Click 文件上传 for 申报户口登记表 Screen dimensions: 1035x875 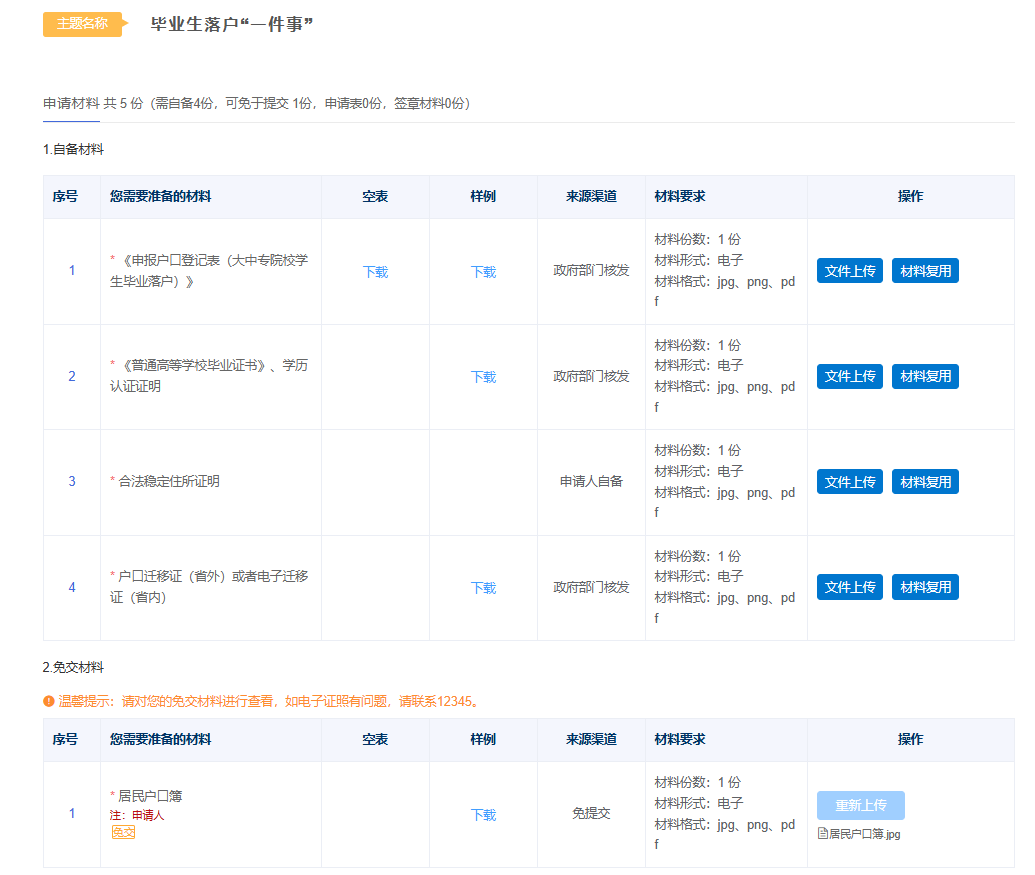(x=849, y=271)
